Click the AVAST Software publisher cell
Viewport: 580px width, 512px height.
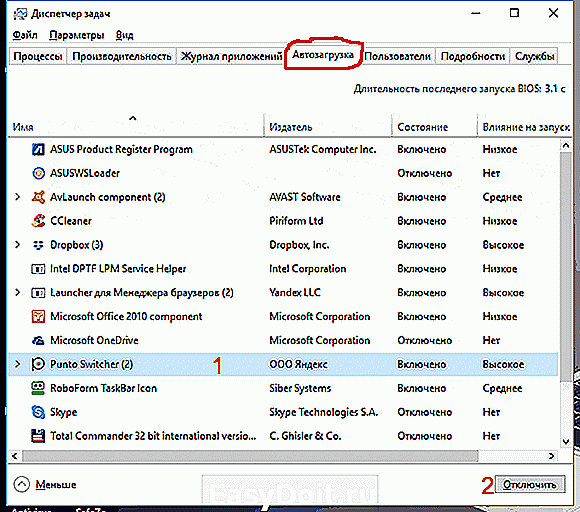tap(304, 197)
